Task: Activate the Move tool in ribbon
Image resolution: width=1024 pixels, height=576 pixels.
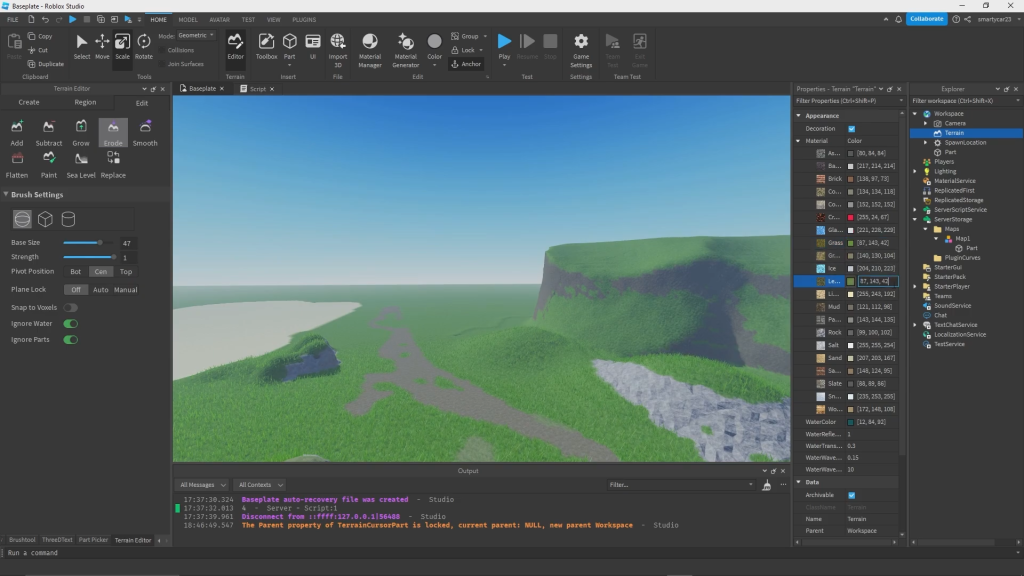Action: pyautogui.click(x=102, y=46)
